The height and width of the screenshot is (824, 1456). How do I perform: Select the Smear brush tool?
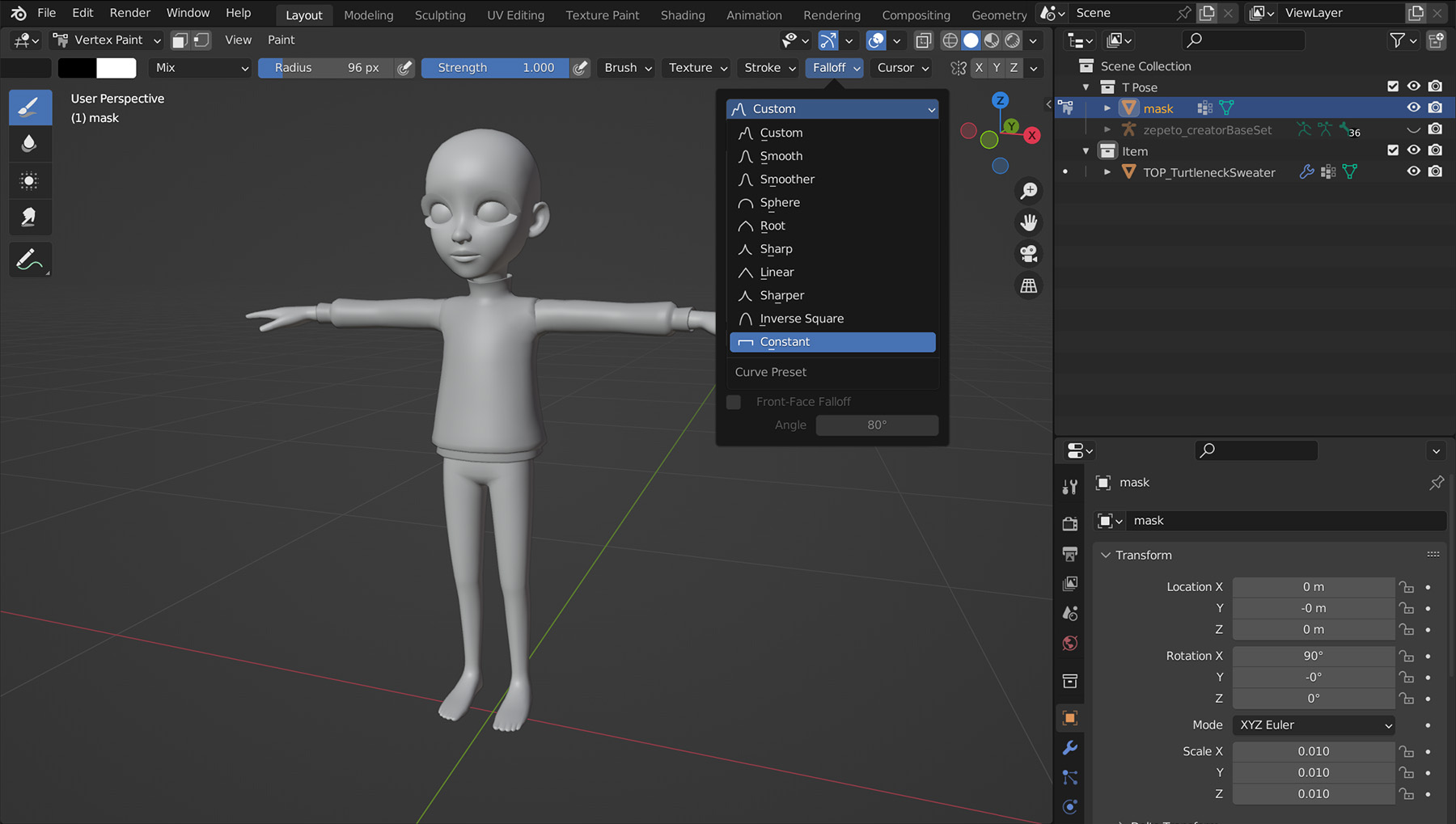coord(29,217)
